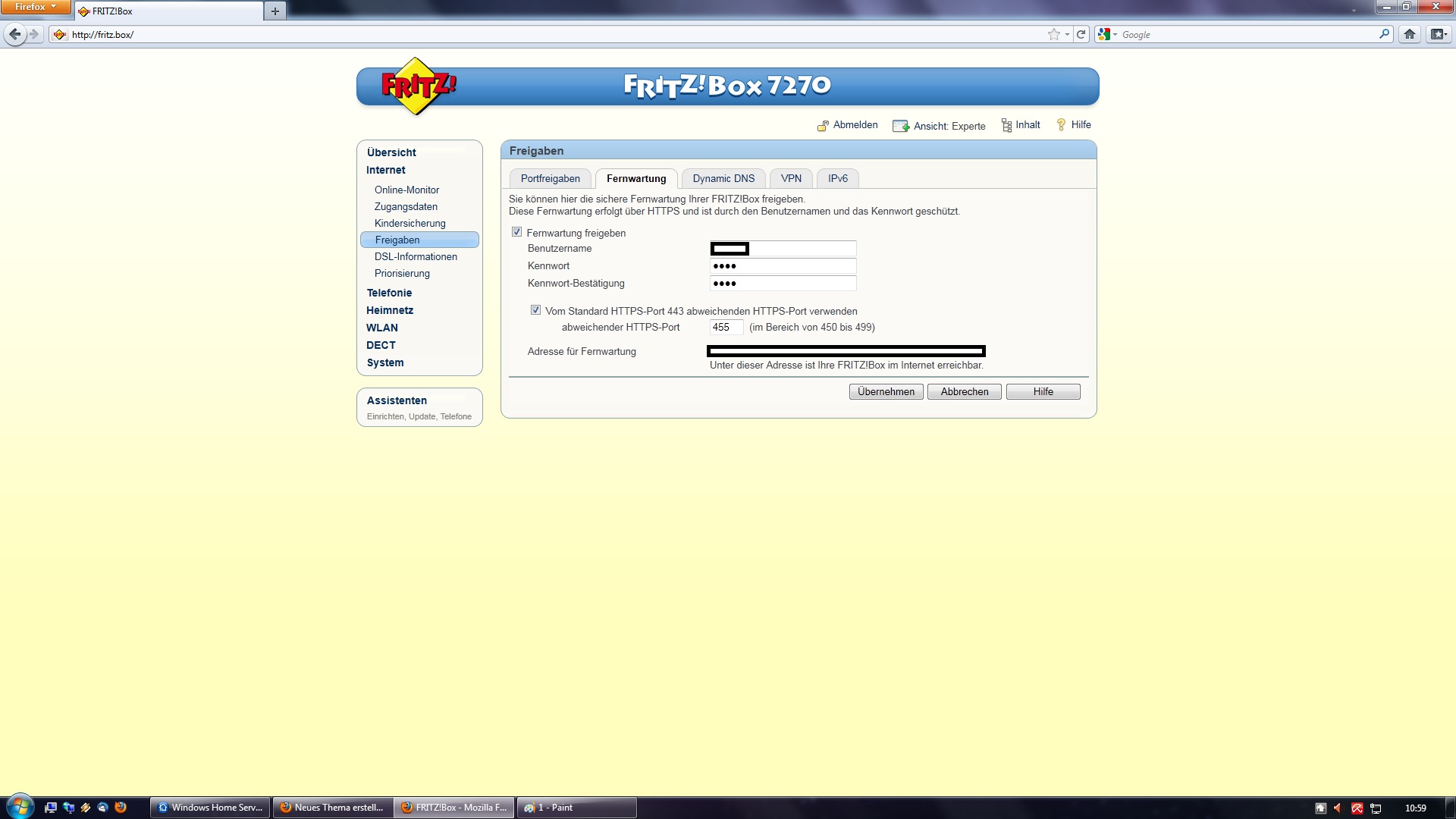1456x819 pixels.
Task: Switch to the Dynamic DNS tab
Action: click(x=723, y=178)
